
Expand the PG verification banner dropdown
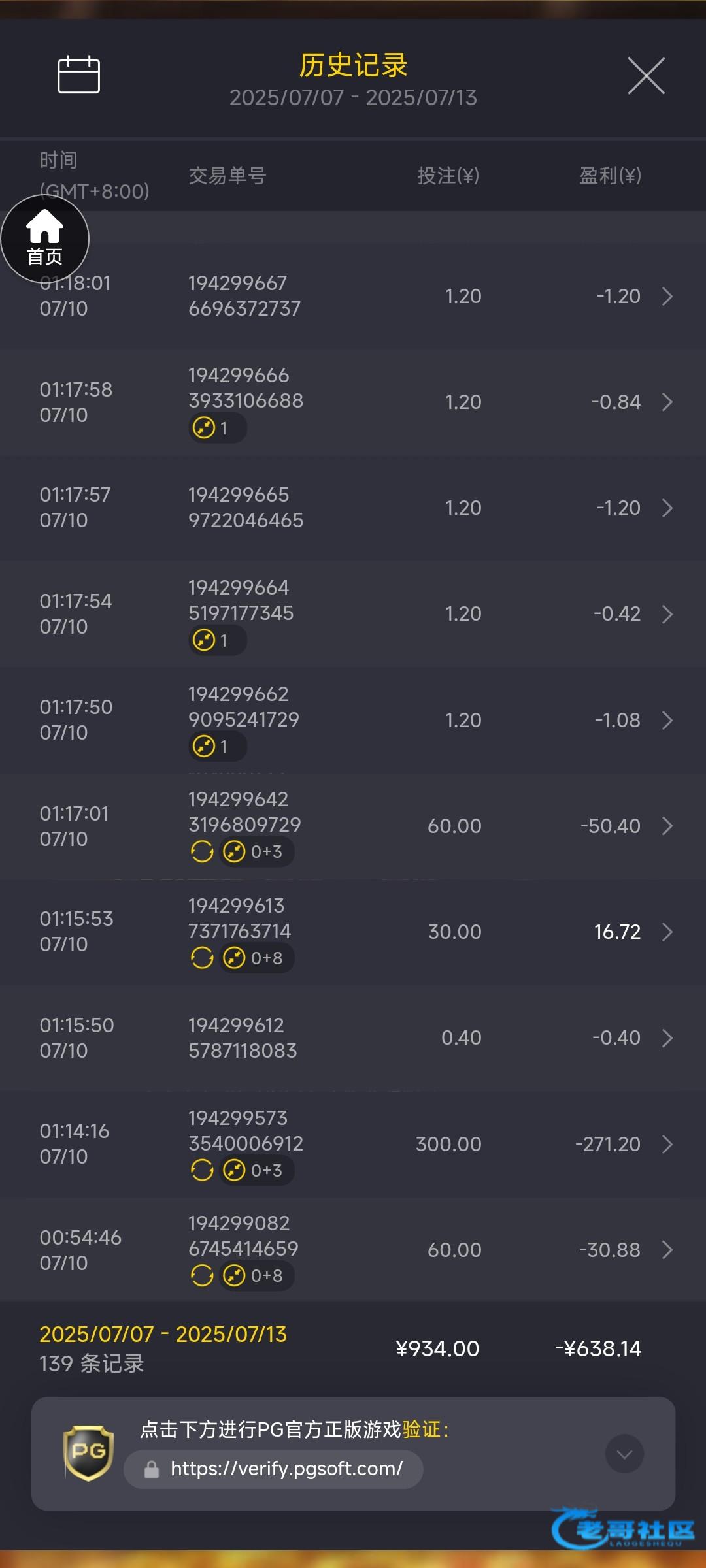click(624, 1454)
